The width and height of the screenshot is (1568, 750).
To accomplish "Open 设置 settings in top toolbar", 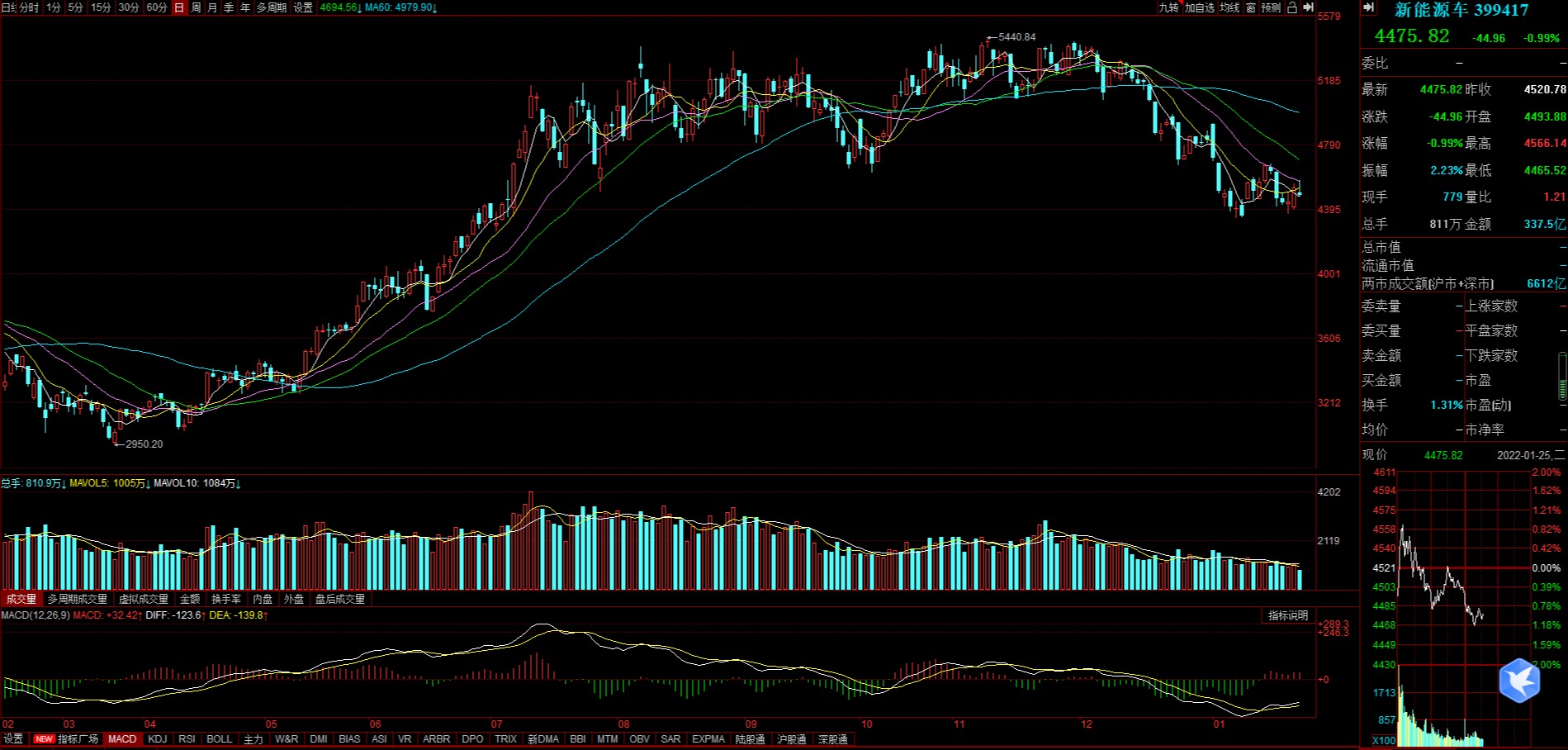I will coord(303,7).
